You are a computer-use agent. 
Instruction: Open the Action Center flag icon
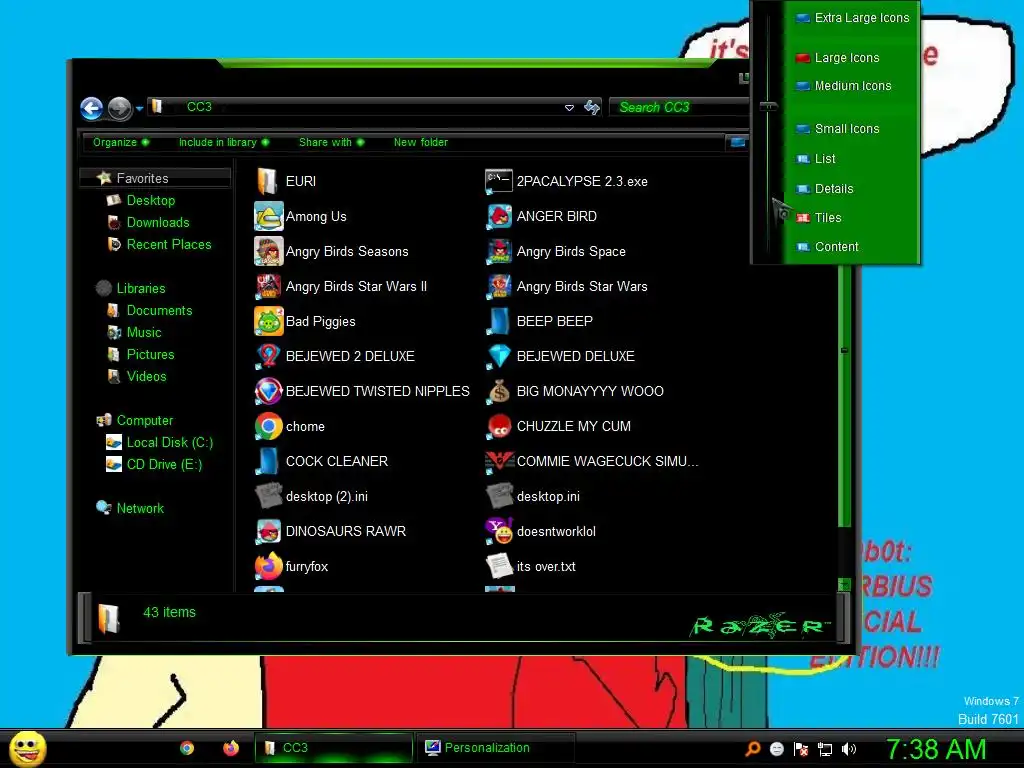coord(801,749)
